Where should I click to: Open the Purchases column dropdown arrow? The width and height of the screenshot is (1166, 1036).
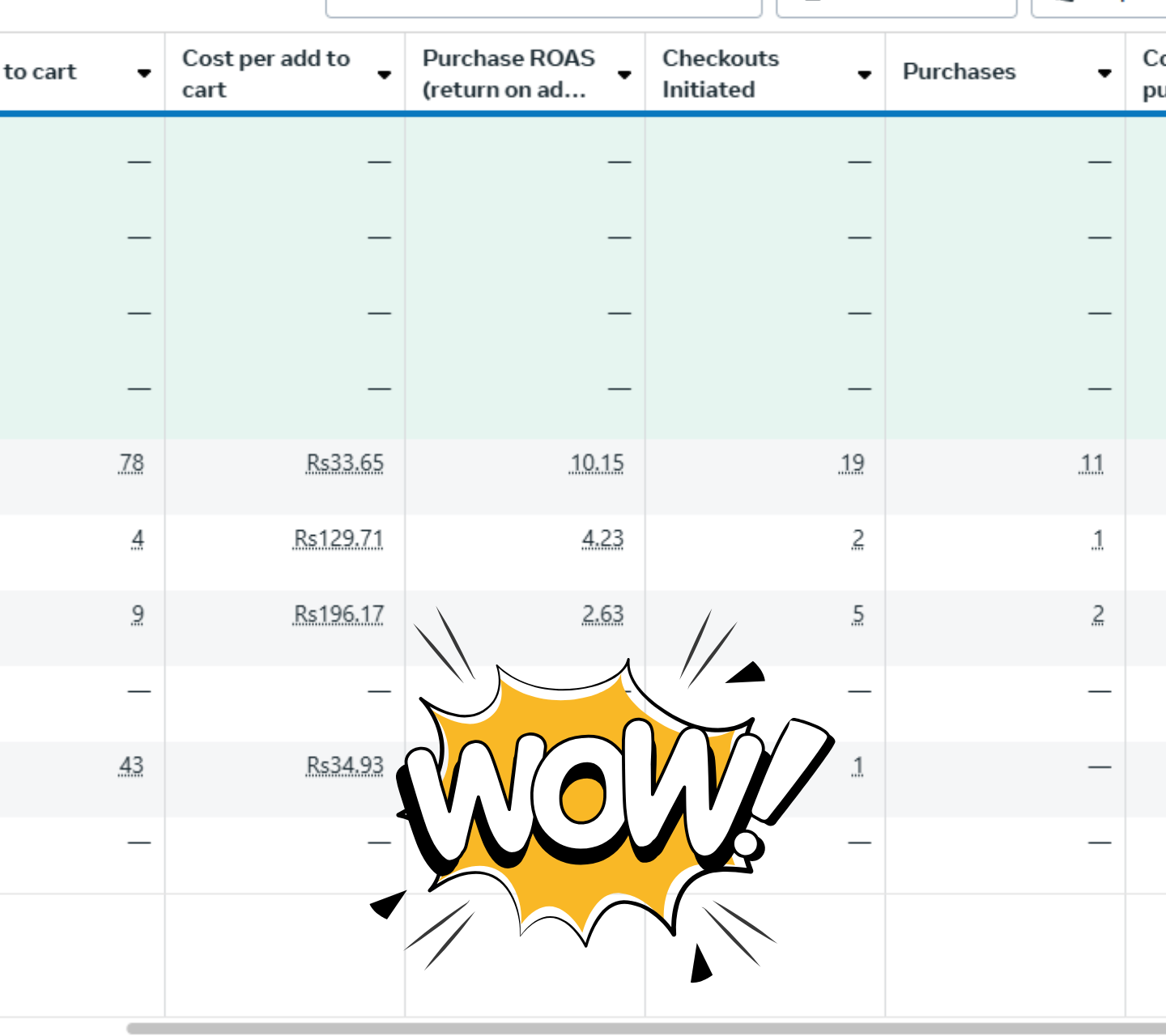coord(1104,74)
